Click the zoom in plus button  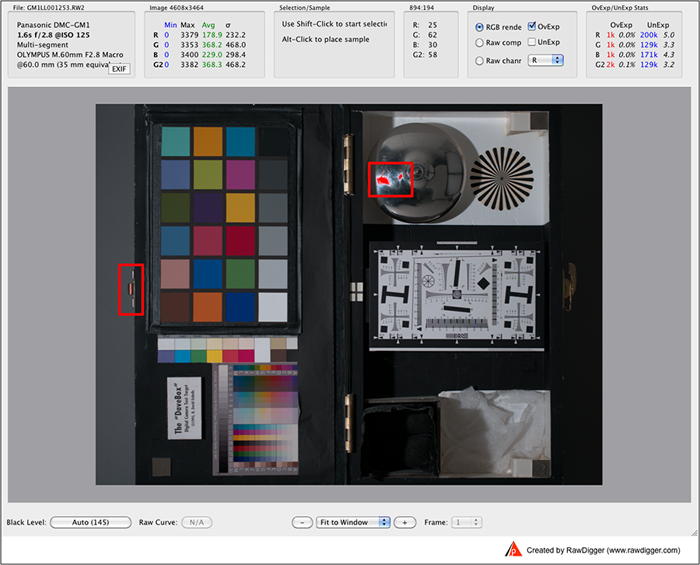404,522
